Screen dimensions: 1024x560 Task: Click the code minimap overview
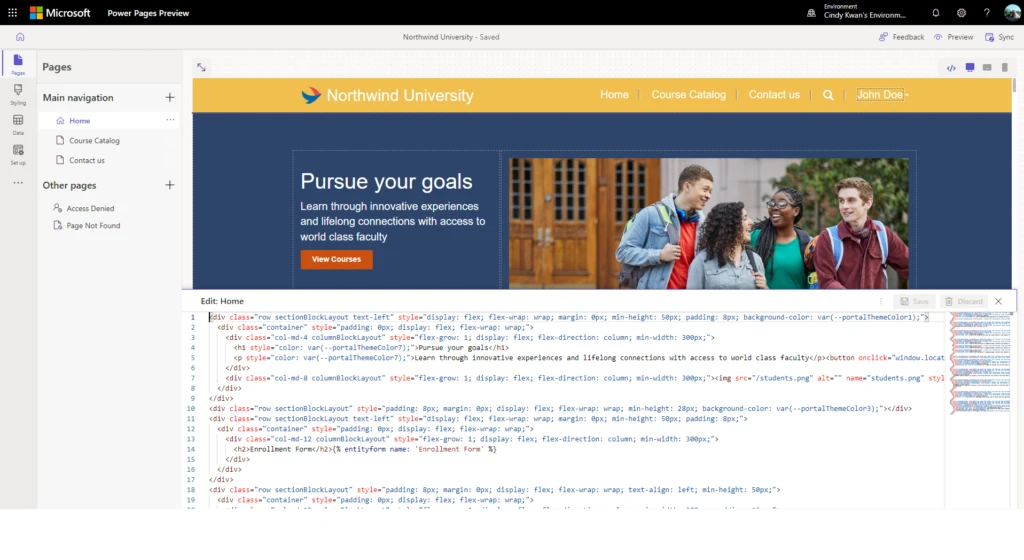coord(980,363)
